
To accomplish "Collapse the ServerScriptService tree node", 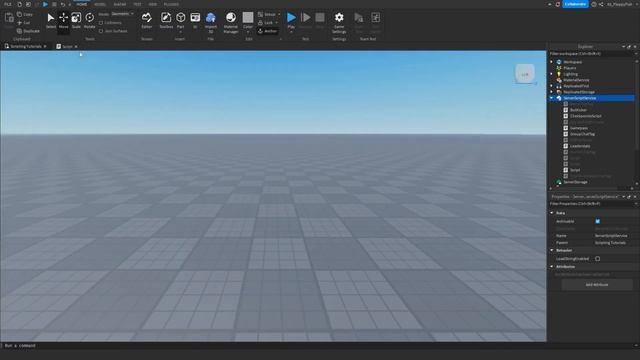I will (551, 98).
